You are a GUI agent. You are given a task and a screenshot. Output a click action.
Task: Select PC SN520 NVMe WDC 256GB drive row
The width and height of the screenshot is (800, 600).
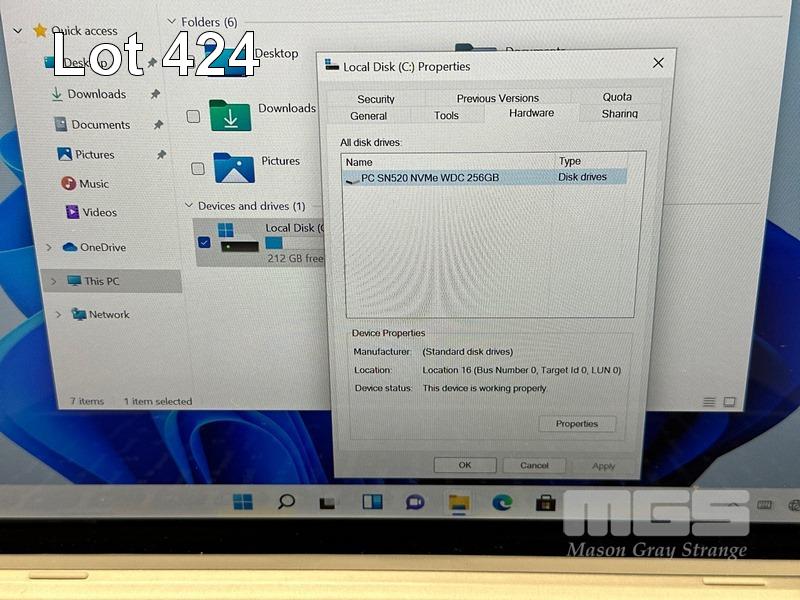(430, 177)
